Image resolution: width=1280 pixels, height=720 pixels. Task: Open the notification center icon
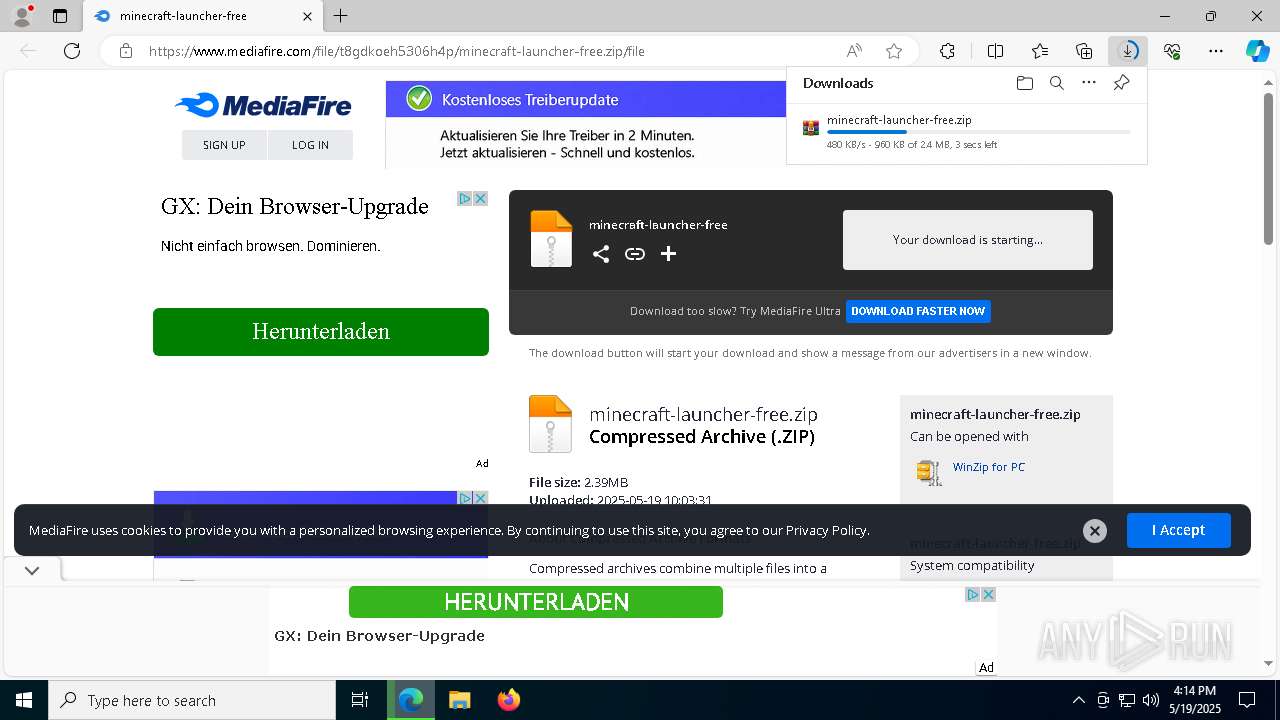tap(1247, 700)
